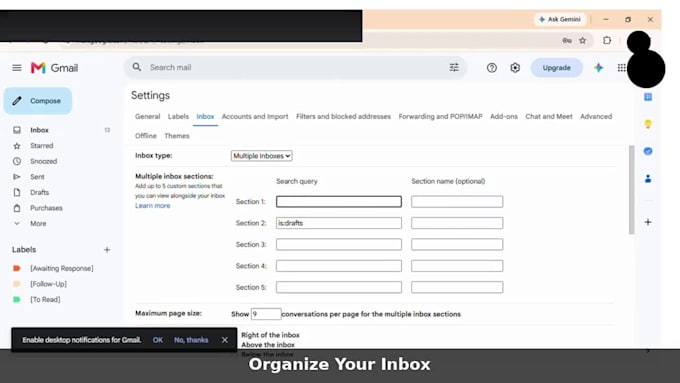This screenshot has height=383, width=680.
Task: Switch to the Offline tab
Action: point(146,136)
